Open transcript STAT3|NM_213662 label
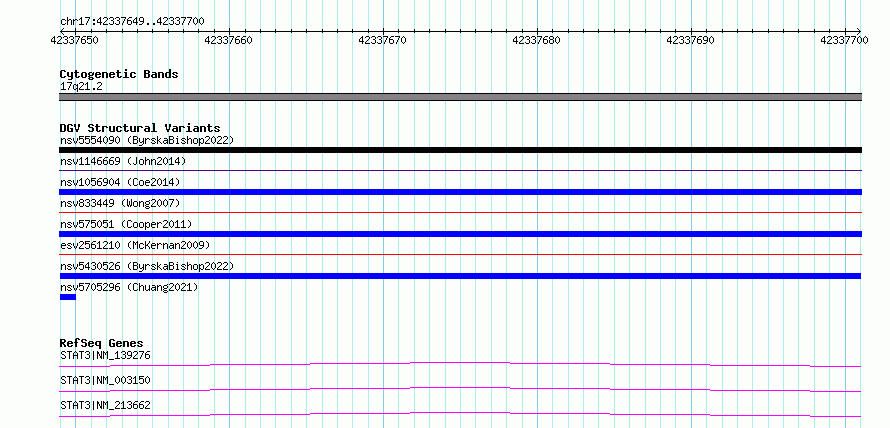The width and height of the screenshot is (890, 428). click(105, 405)
